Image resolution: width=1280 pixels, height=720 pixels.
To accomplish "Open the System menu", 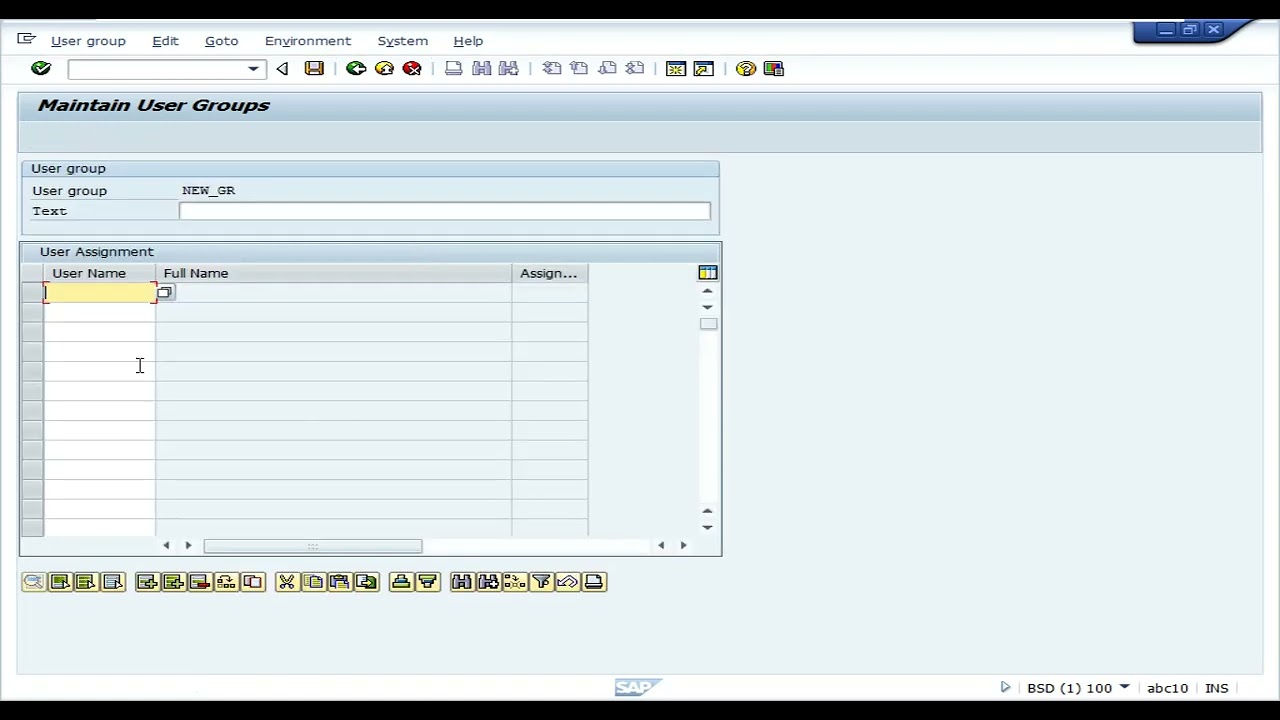I will coord(402,41).
